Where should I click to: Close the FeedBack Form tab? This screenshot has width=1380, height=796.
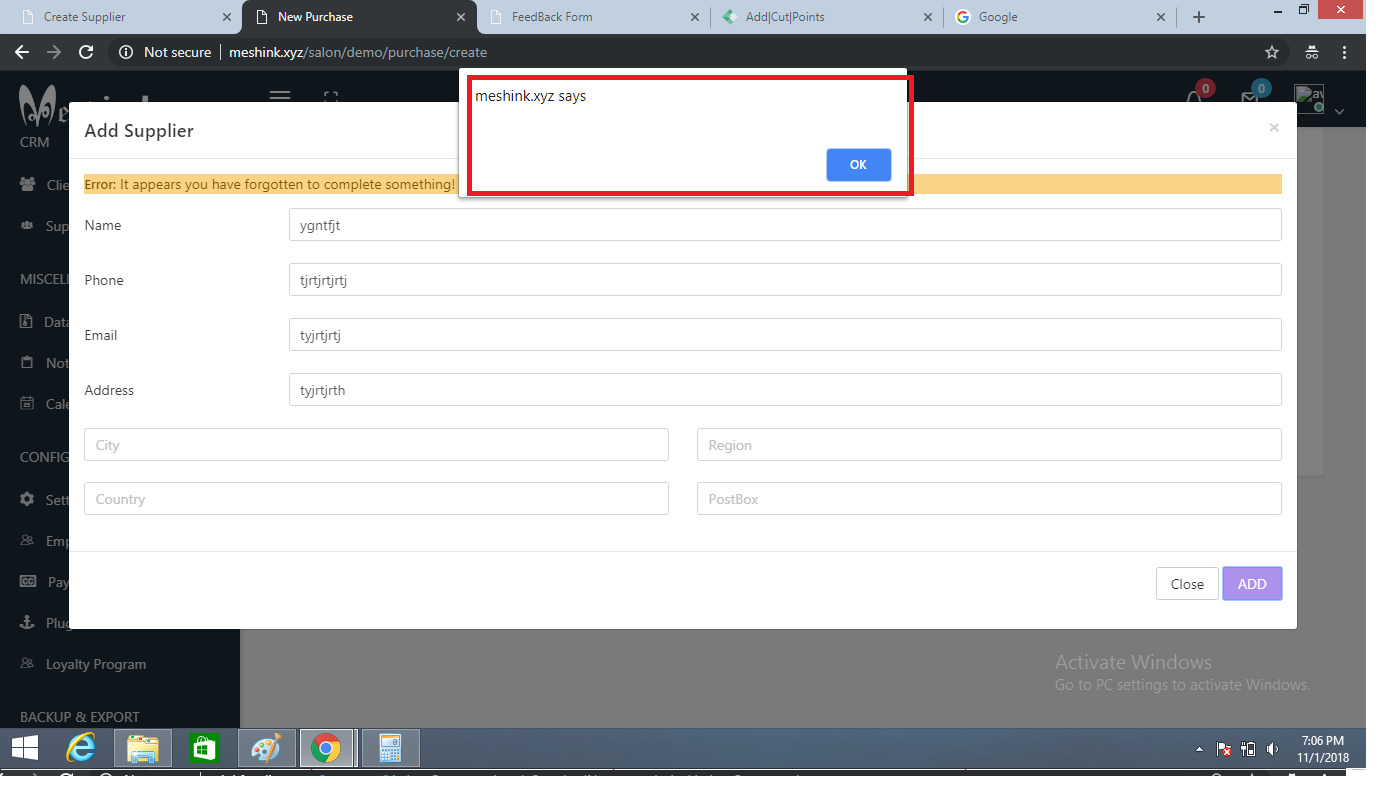(695, 17)
